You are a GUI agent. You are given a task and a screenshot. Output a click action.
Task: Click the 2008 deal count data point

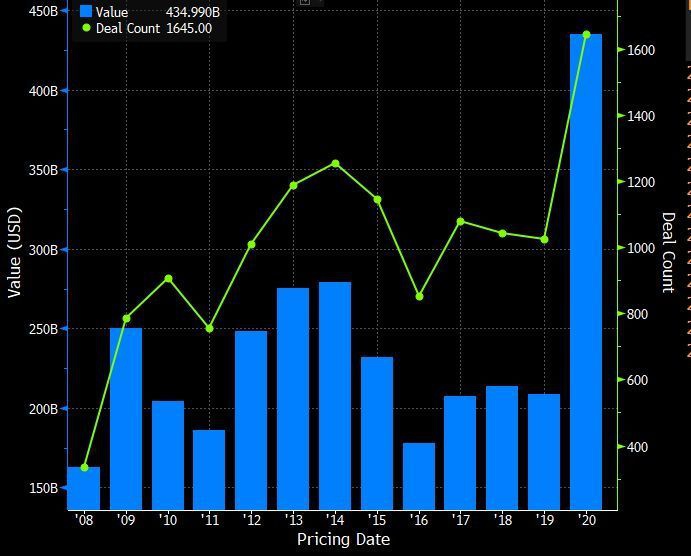point(84,467)
